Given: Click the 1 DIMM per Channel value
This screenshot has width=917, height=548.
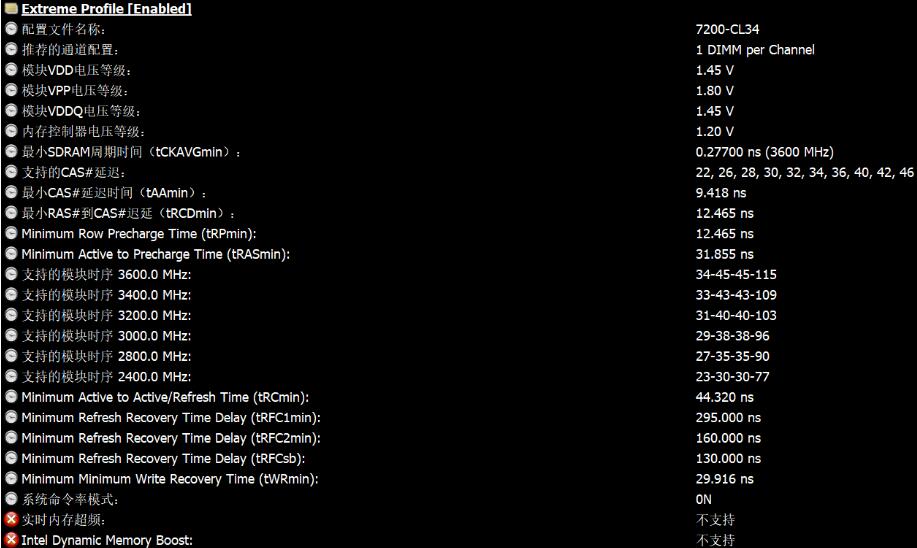Looking at the screenshot, I should coord(755,50).
